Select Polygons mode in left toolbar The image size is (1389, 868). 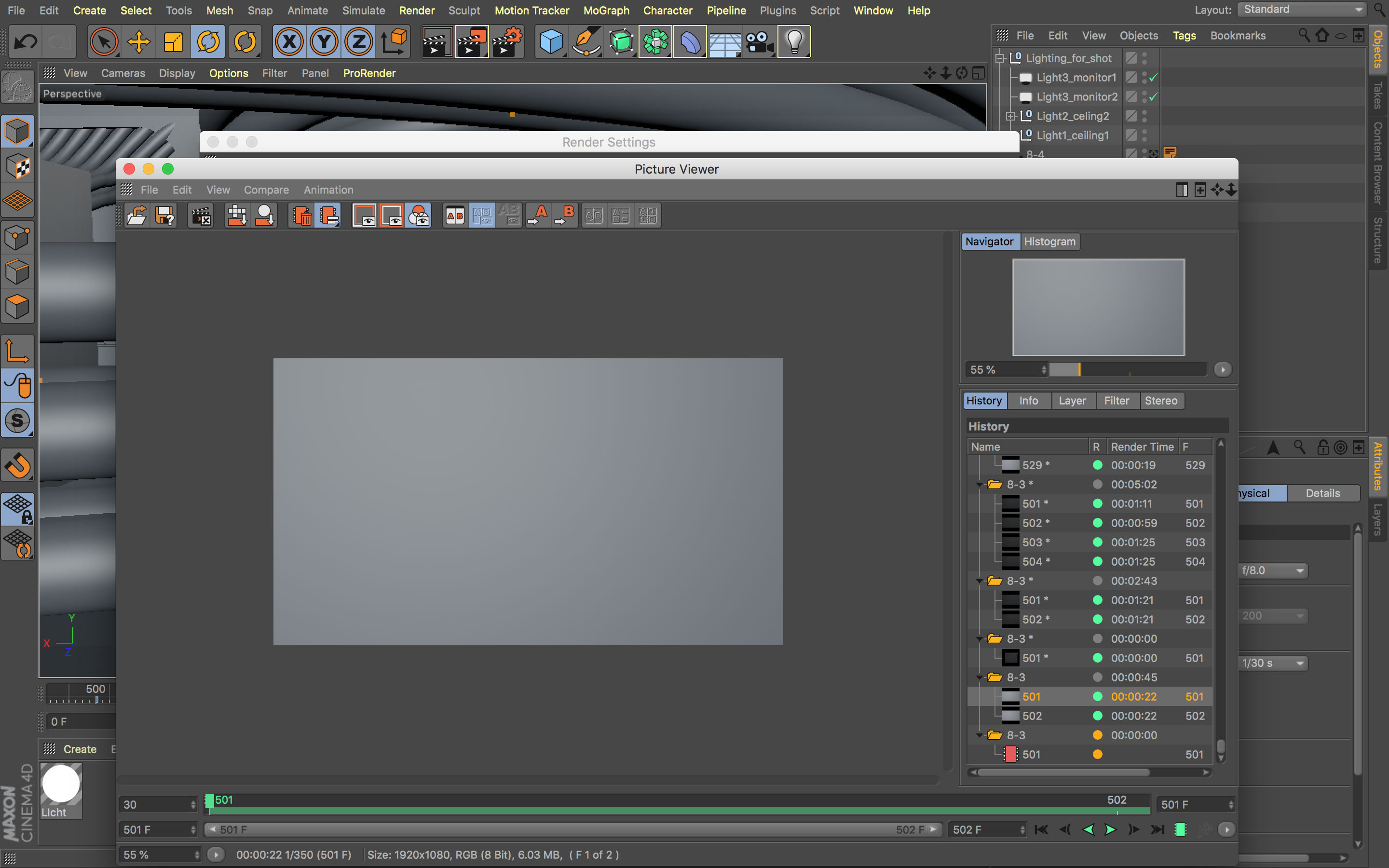[x=18, y=308]
